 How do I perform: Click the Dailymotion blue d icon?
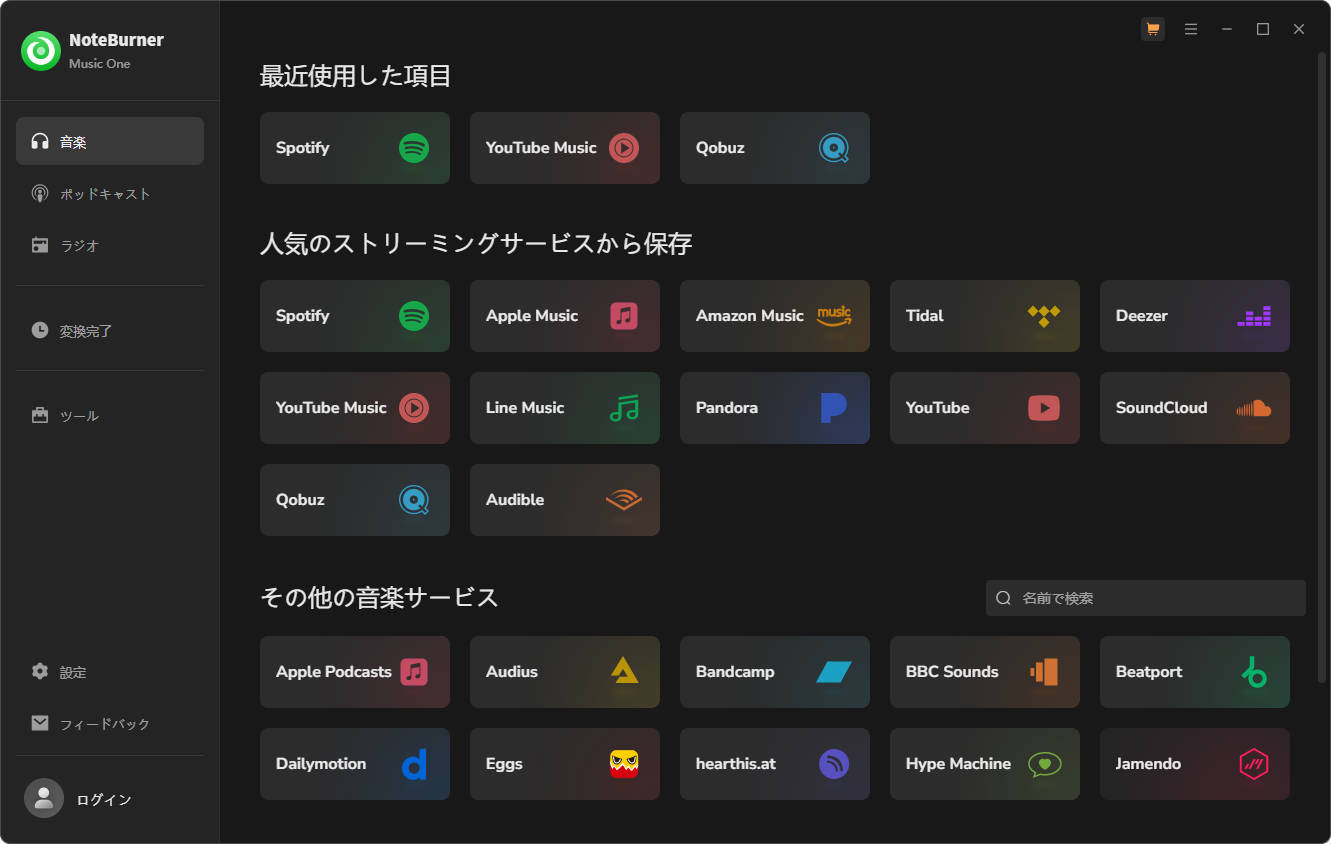pyautogui.click(x=414, y=765)
